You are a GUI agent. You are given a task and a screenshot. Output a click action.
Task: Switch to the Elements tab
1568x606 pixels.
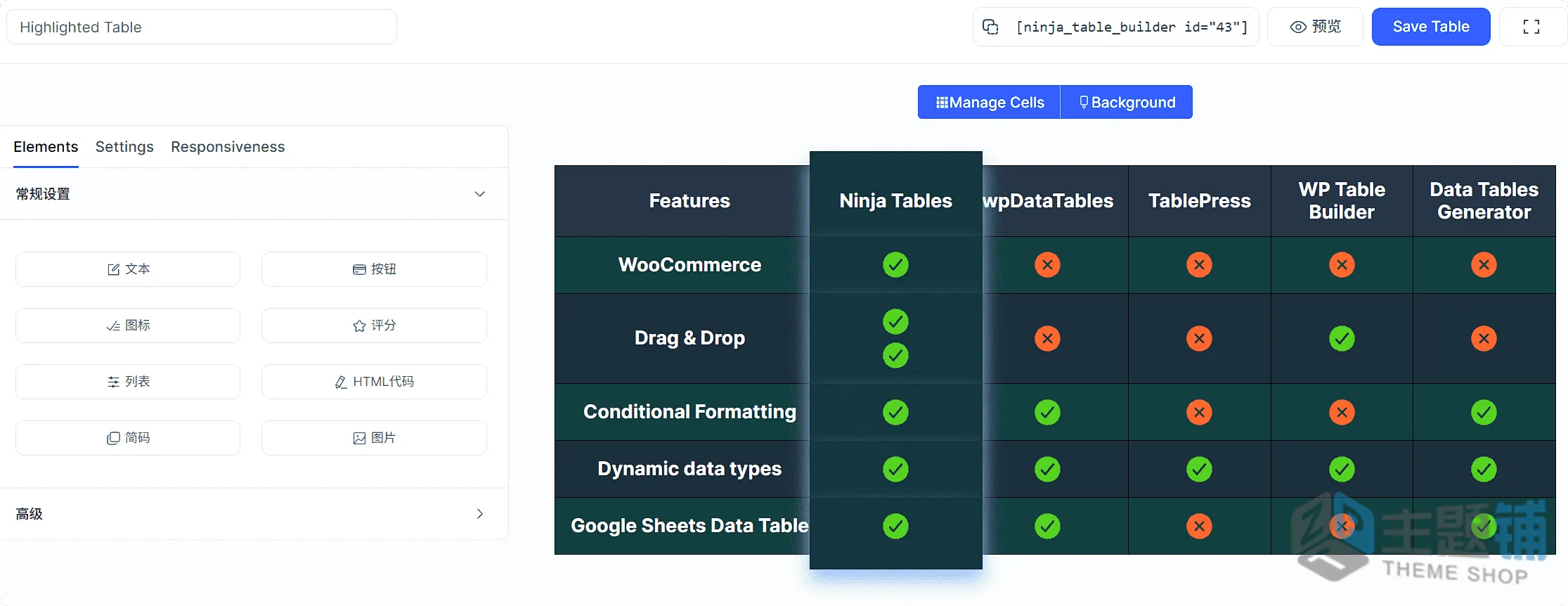pos(46,146)
